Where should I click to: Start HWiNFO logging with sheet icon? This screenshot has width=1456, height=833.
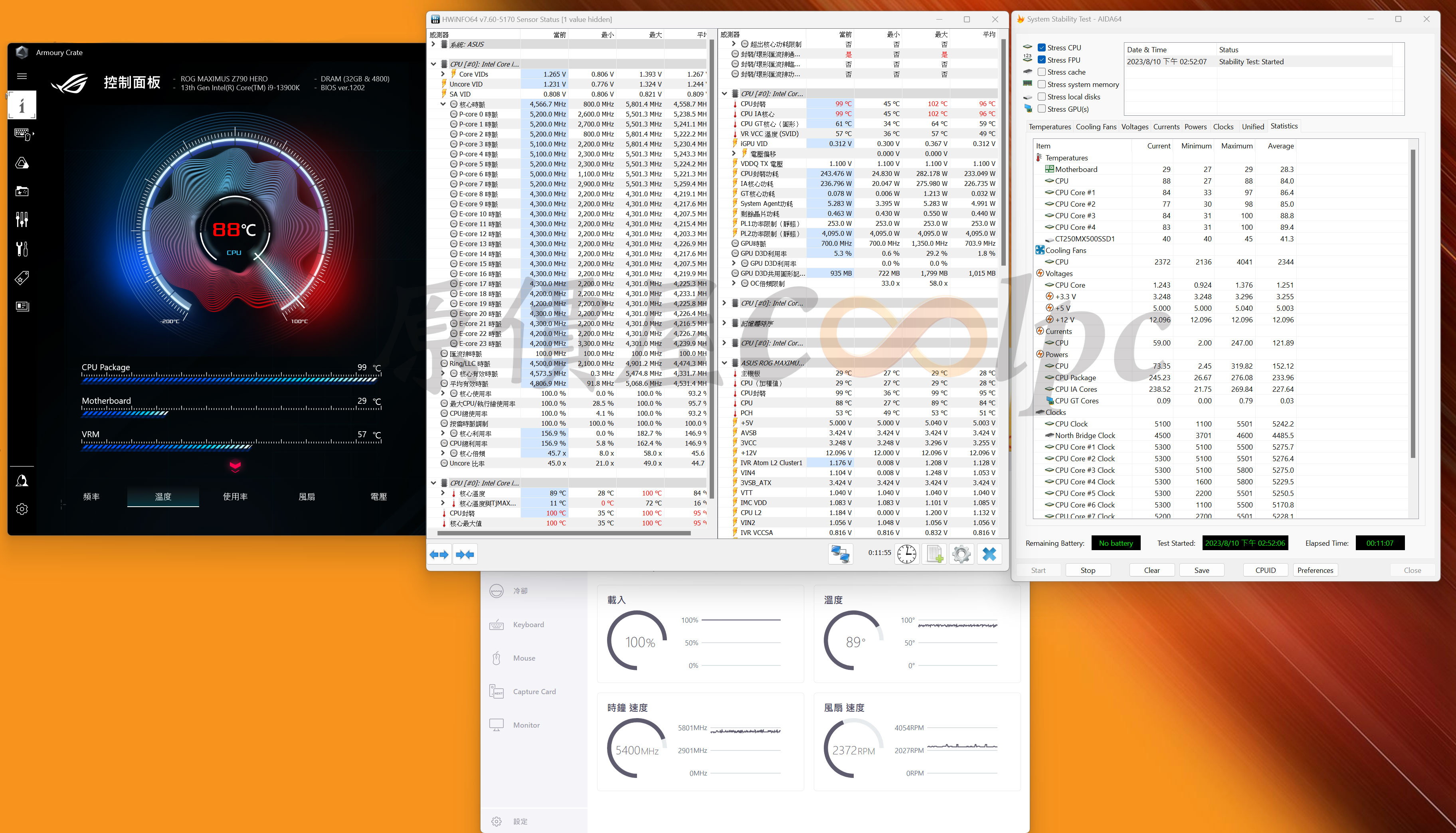935,554
